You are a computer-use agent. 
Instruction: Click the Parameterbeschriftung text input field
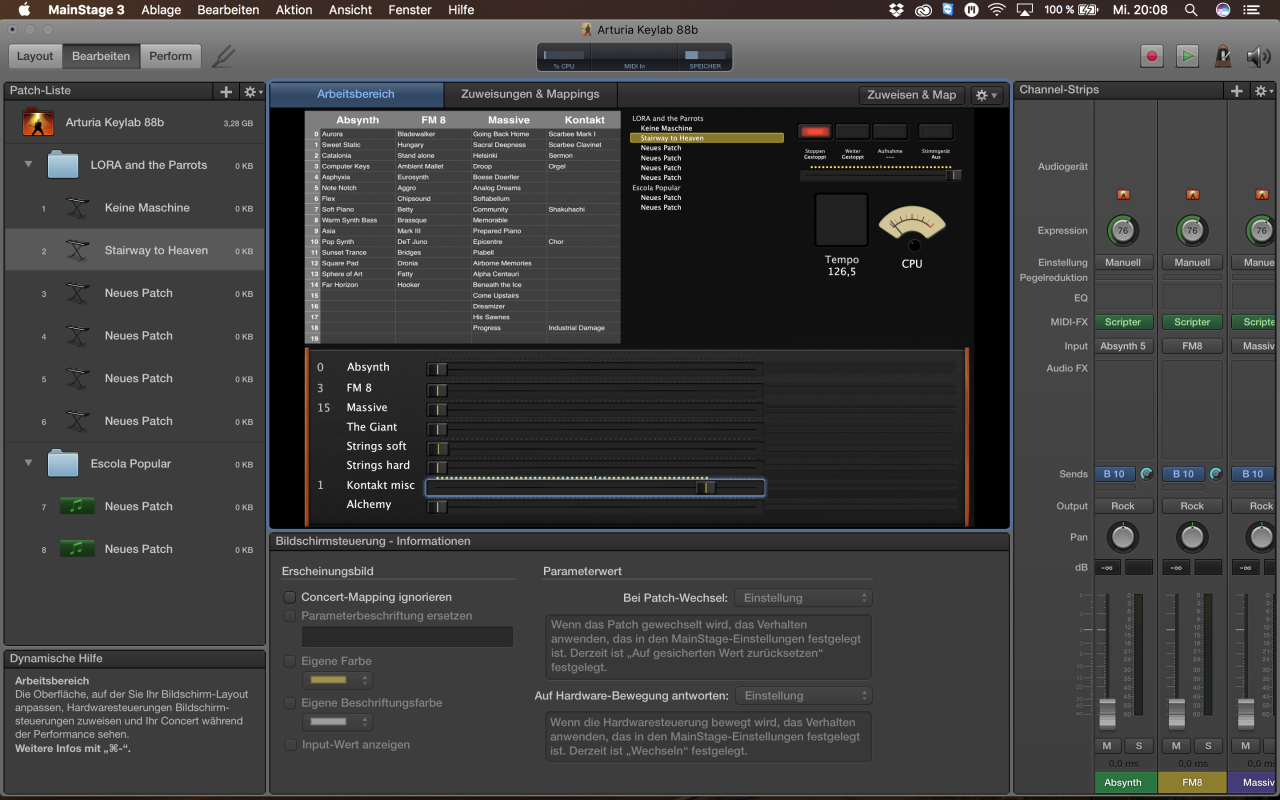(x=407, y=637)
